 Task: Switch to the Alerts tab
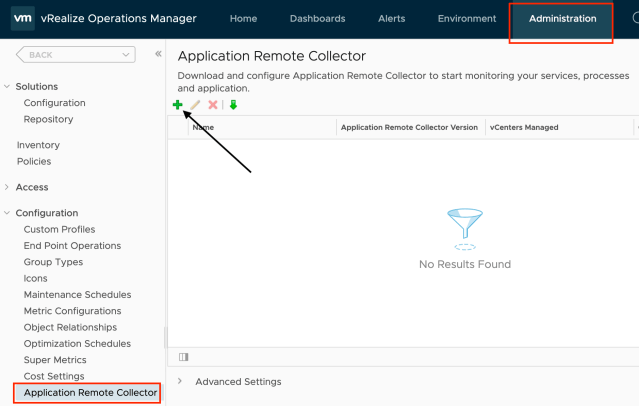tap(391, 19)
